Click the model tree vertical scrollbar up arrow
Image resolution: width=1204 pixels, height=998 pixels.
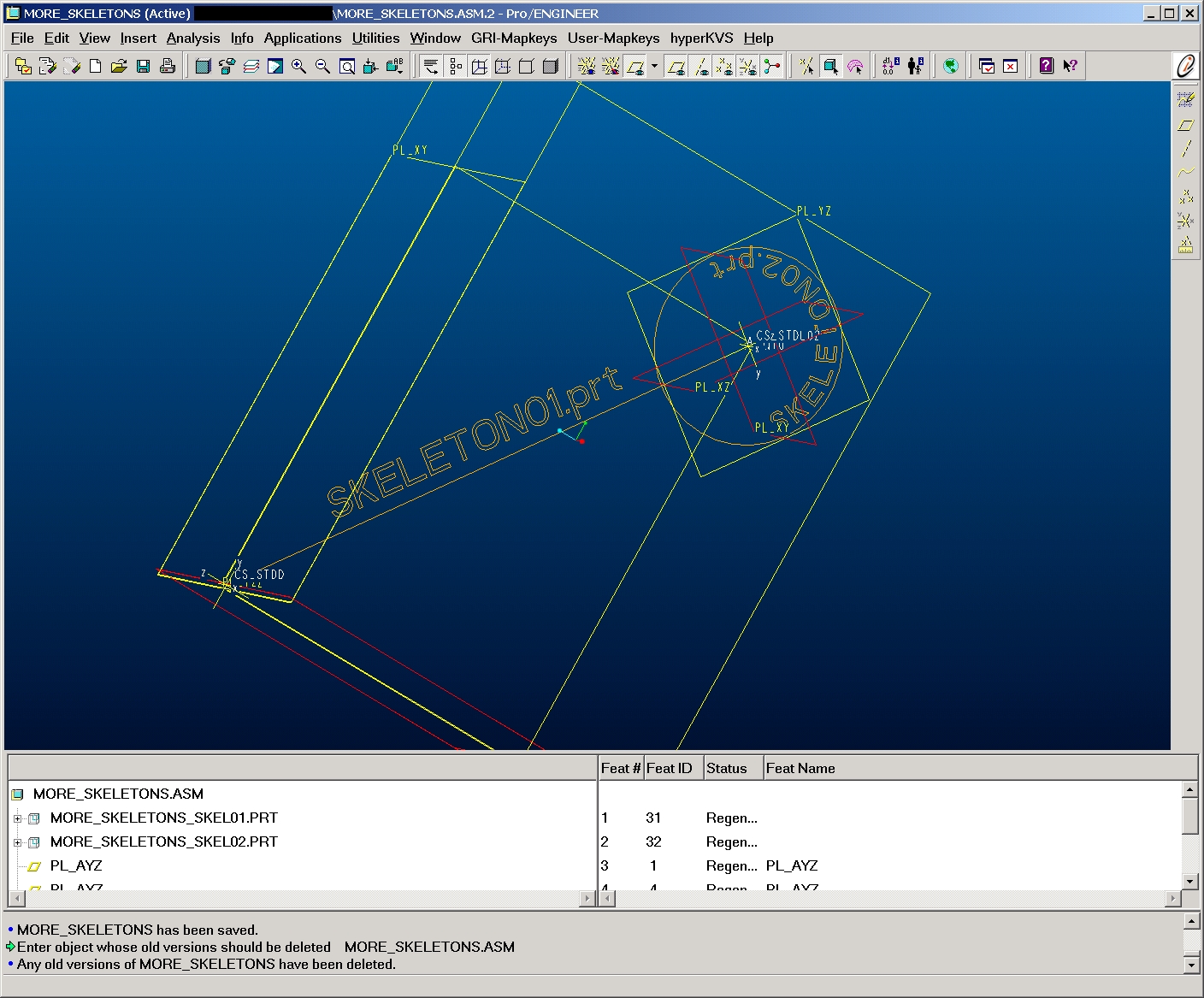pyautogui.click(x=1189, y=789)
